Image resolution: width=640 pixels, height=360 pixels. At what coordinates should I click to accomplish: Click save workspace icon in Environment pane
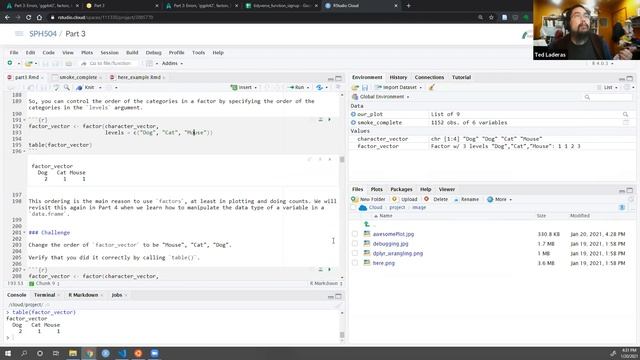pos(365,87)
